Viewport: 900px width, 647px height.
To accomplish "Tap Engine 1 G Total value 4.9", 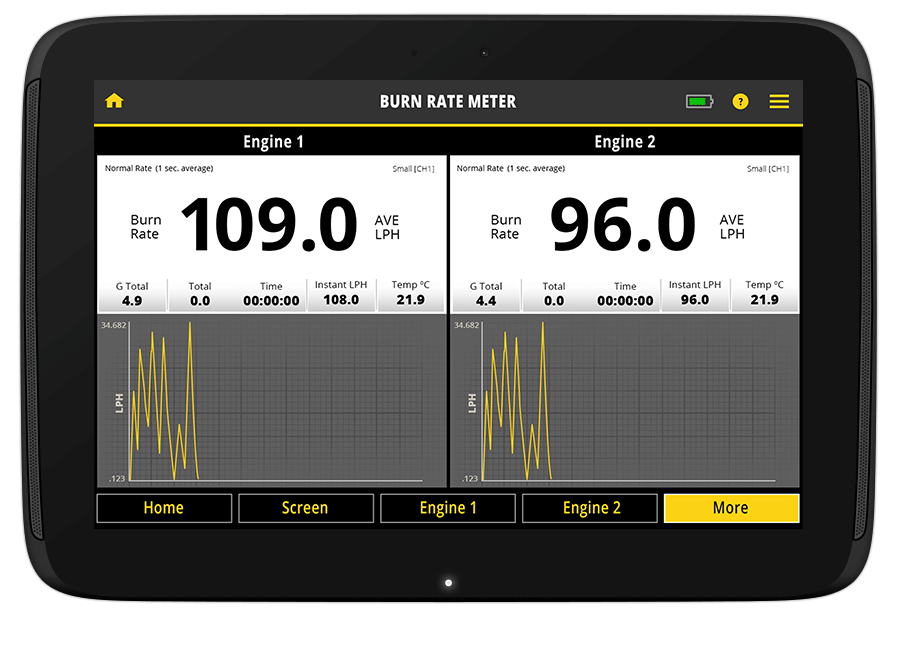I will [132, 300].
